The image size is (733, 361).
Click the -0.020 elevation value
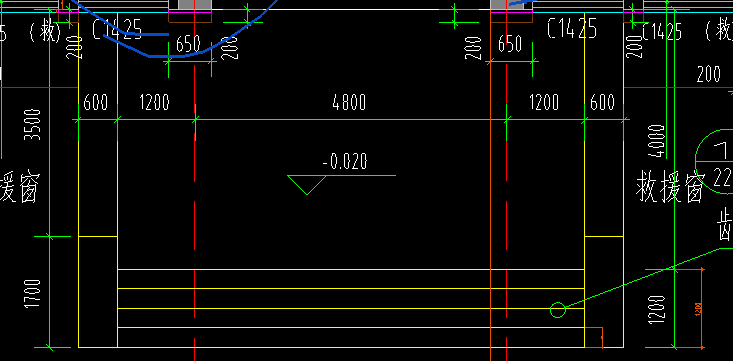[345, 162]
